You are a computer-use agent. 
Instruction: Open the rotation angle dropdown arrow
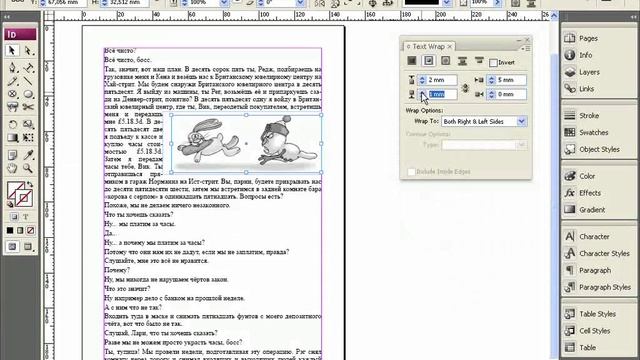point(301,3)
